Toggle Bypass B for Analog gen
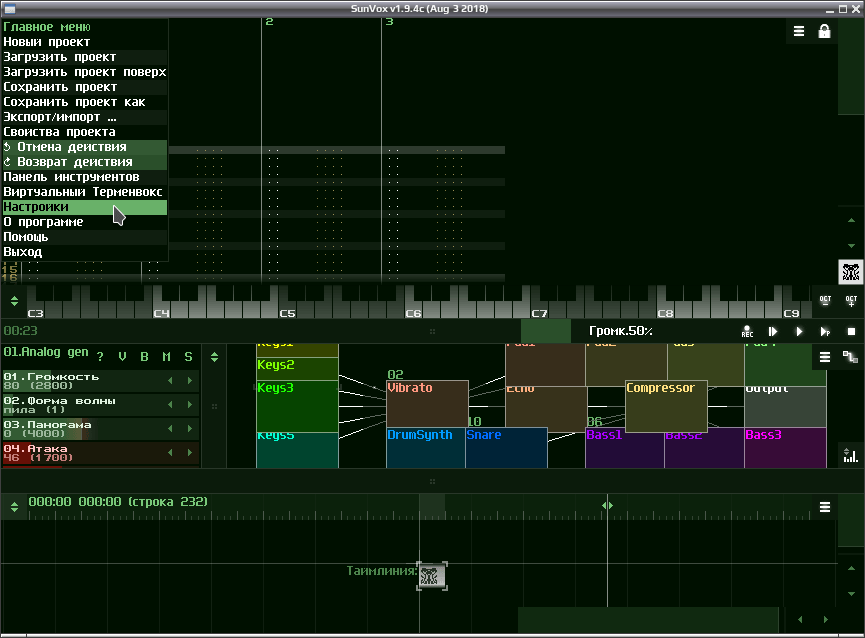 click(145, 357)
